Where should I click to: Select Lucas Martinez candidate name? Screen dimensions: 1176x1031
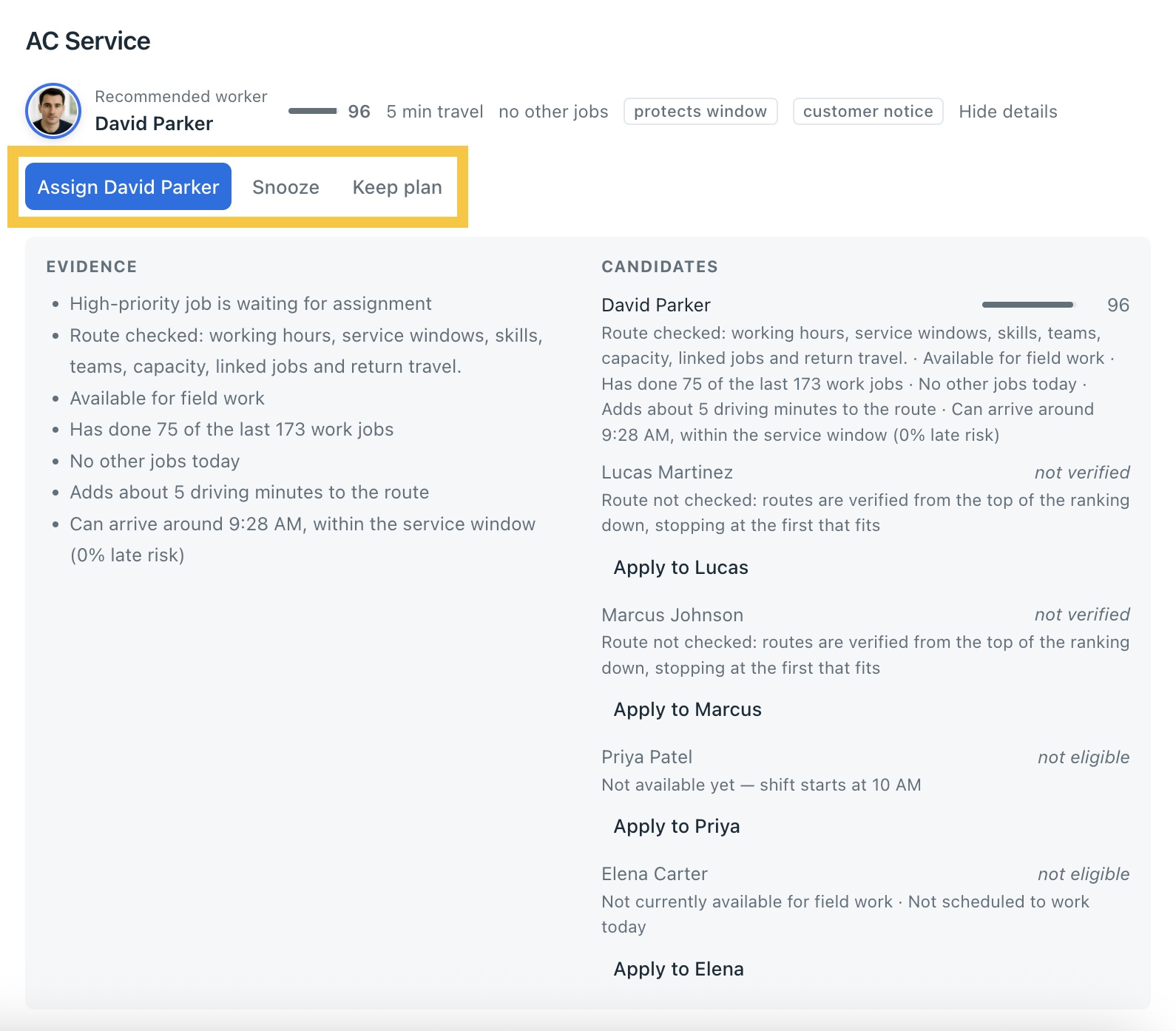pyautogui.click(x=667, y=472)
